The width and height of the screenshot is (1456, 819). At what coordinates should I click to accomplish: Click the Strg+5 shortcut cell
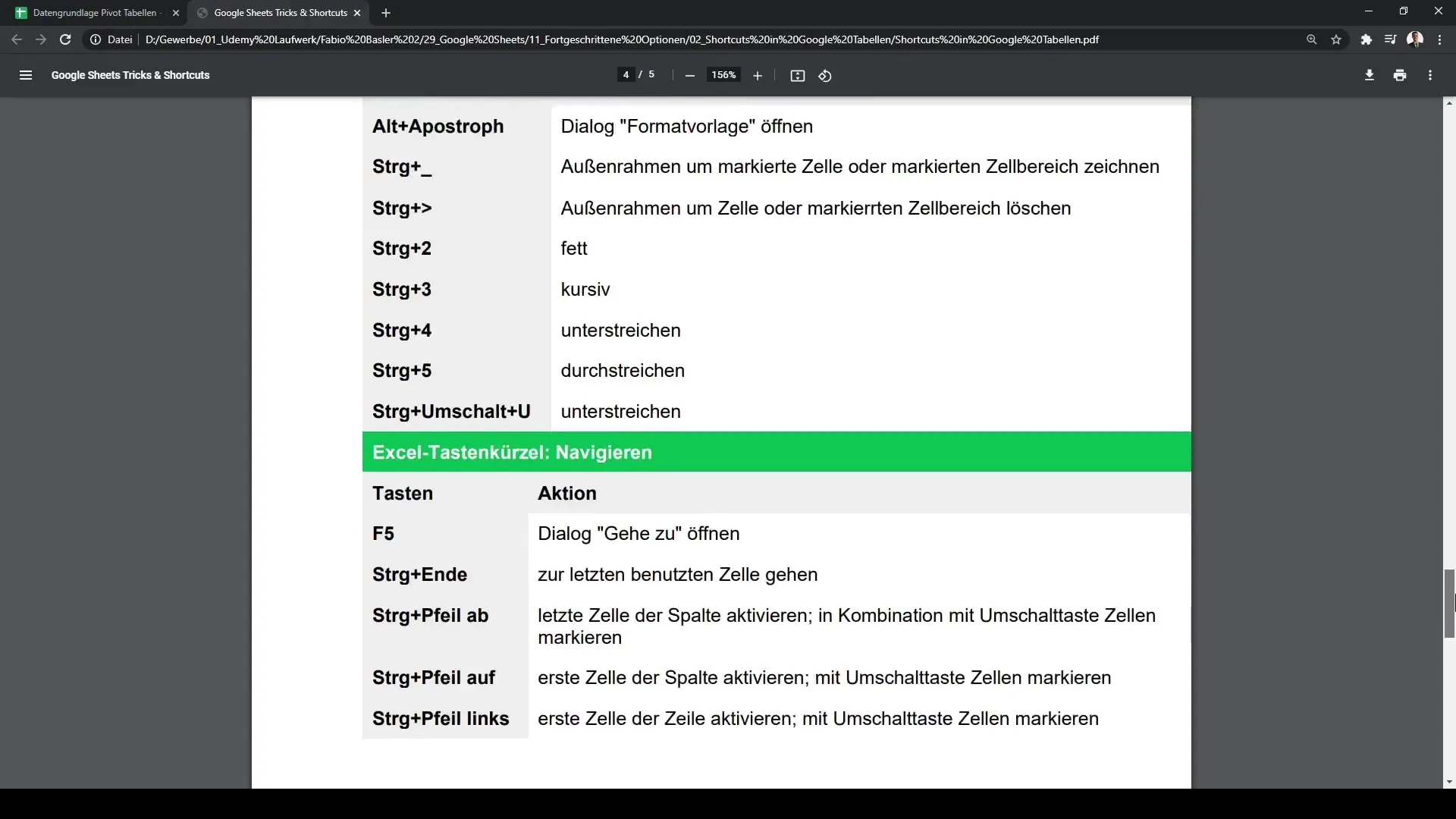tap(457, 370)
